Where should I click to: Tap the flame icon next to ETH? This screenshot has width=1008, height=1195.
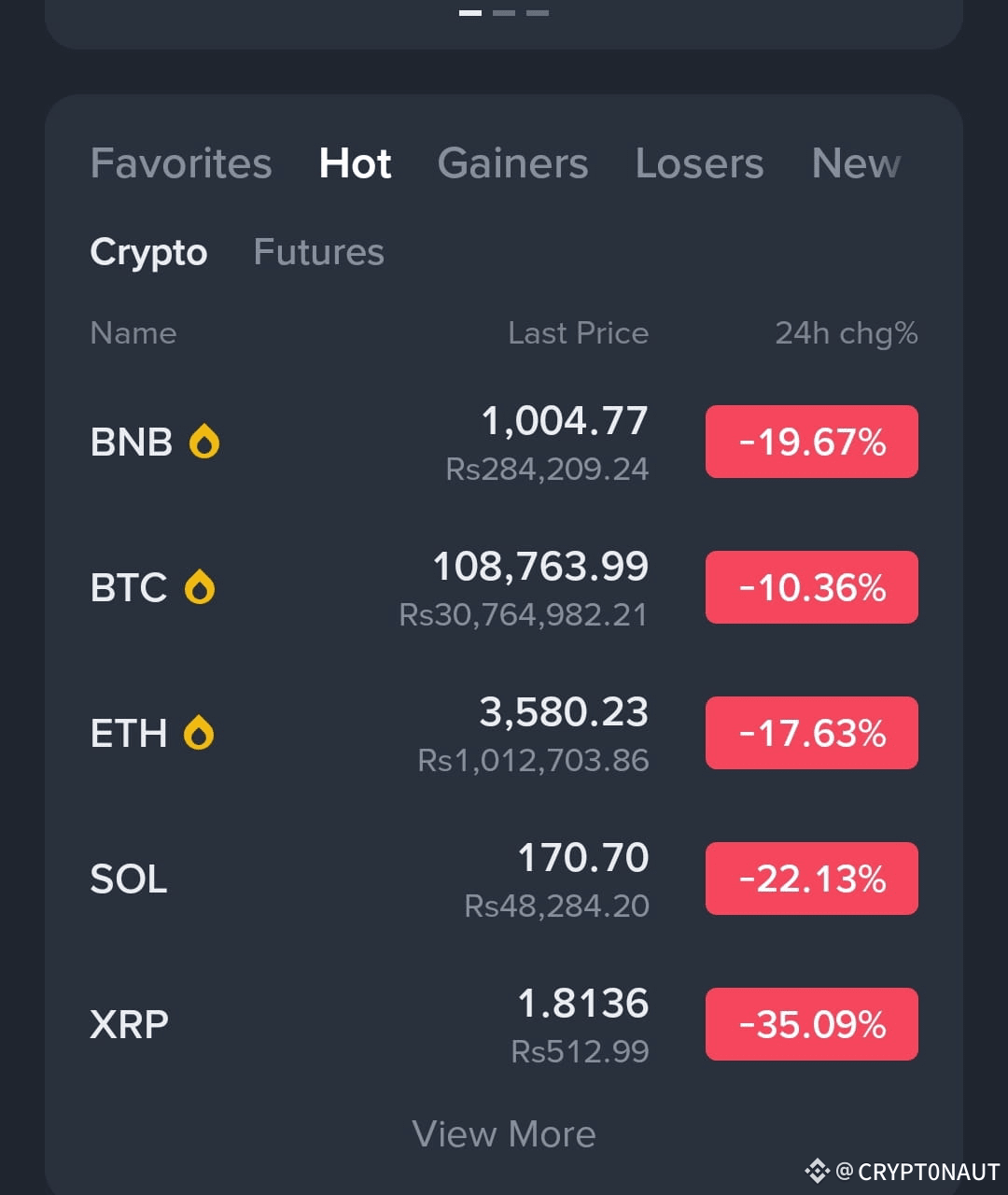pos(199,733)
